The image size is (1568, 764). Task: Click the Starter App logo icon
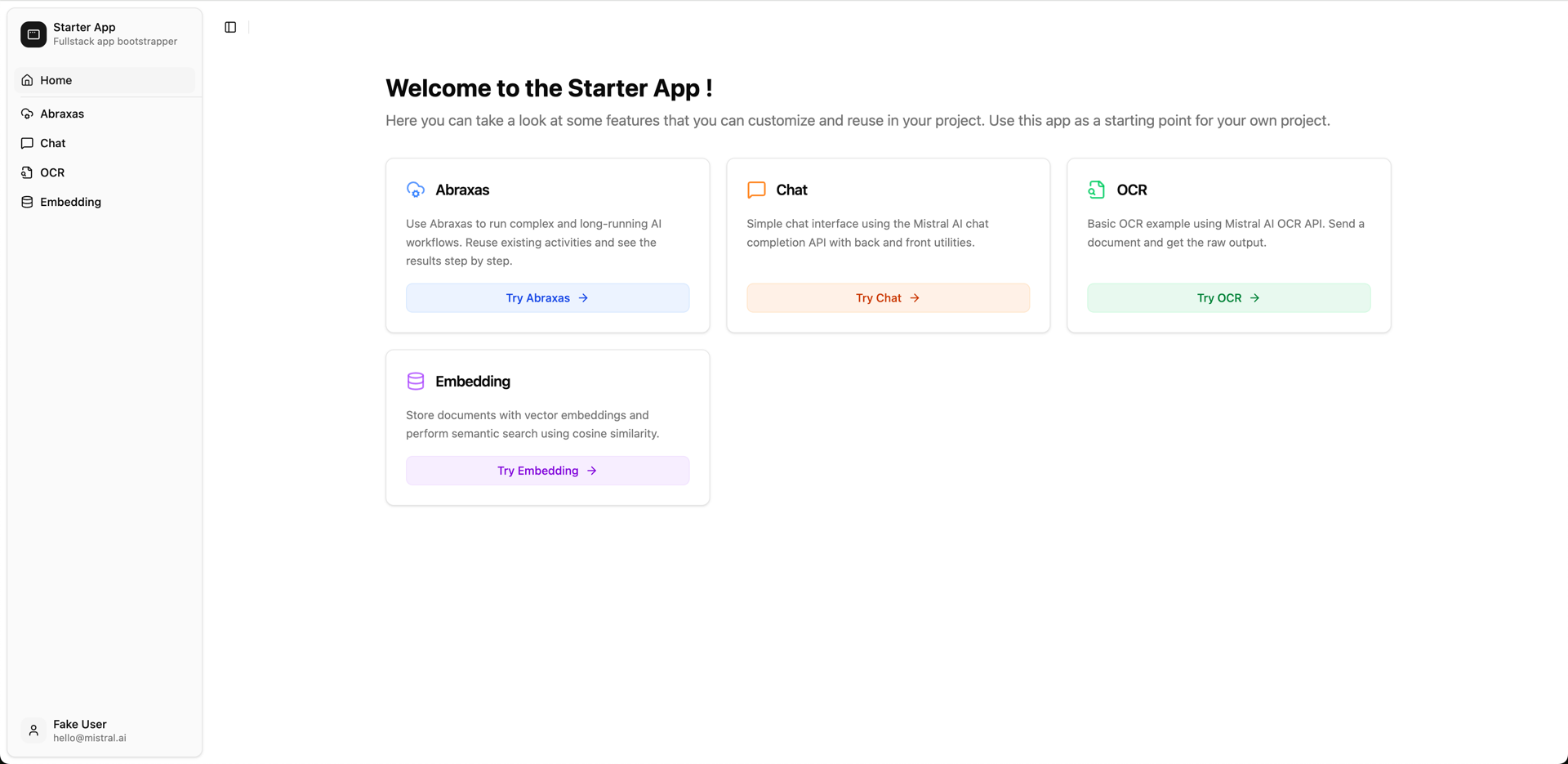(33, 34)
